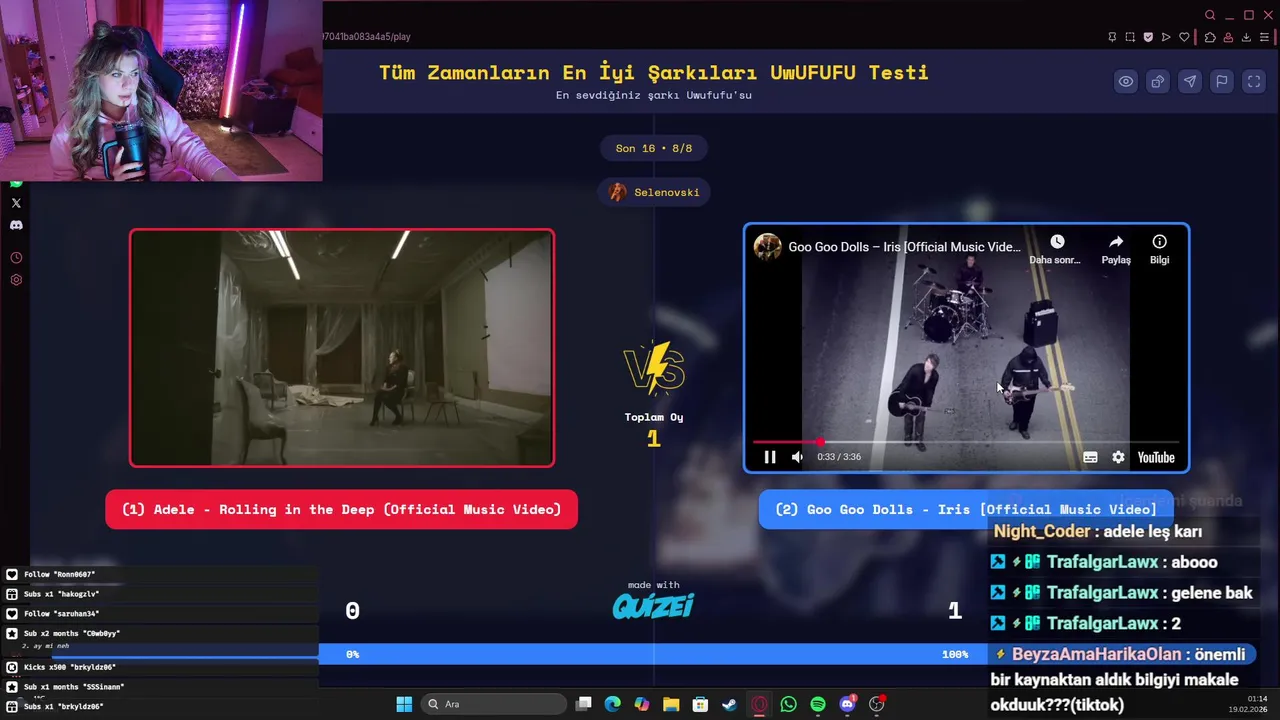Viewport: 1280px width, 720px height.
Task: Toggle the eye visibility button in quiz header
Action: (x=1126, y=82)
